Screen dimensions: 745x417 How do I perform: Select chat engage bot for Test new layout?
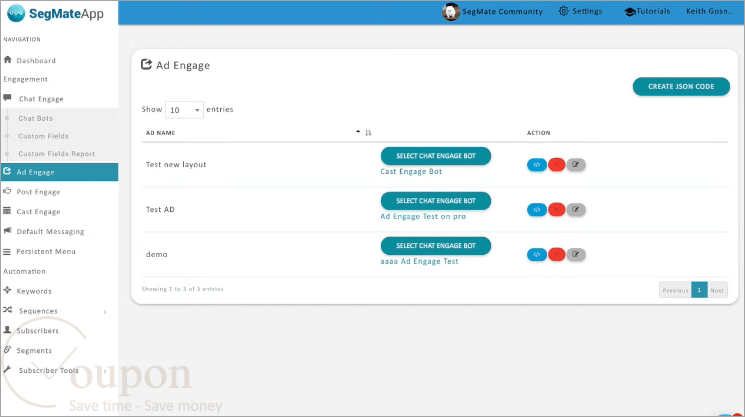point(436,156)
